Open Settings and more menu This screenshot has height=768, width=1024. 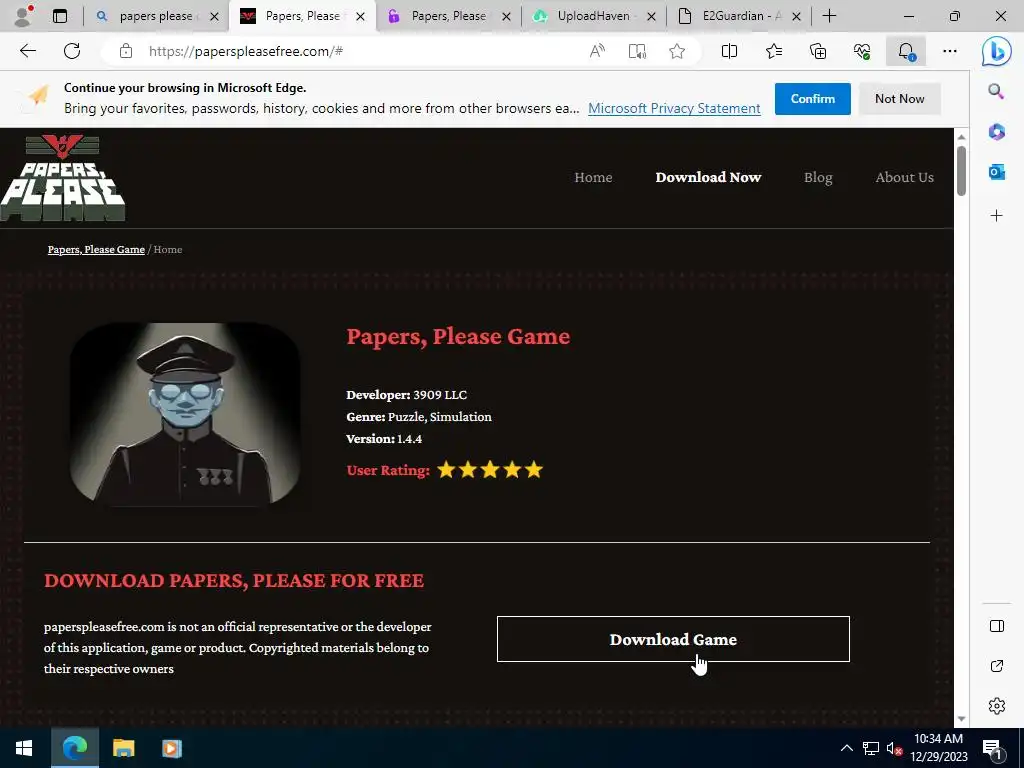click(x=950, y=51)
